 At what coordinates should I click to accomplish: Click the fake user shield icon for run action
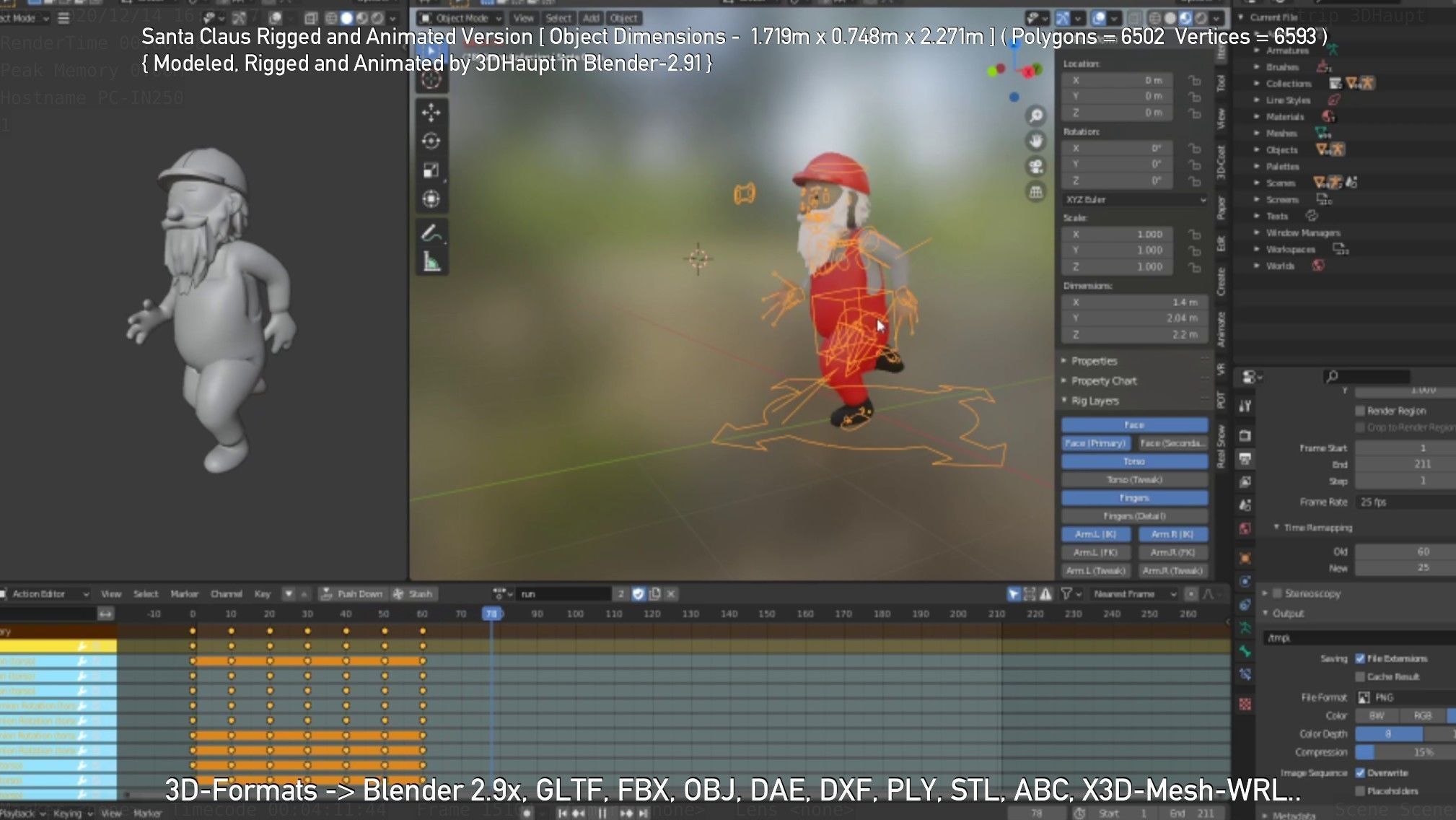638,594
